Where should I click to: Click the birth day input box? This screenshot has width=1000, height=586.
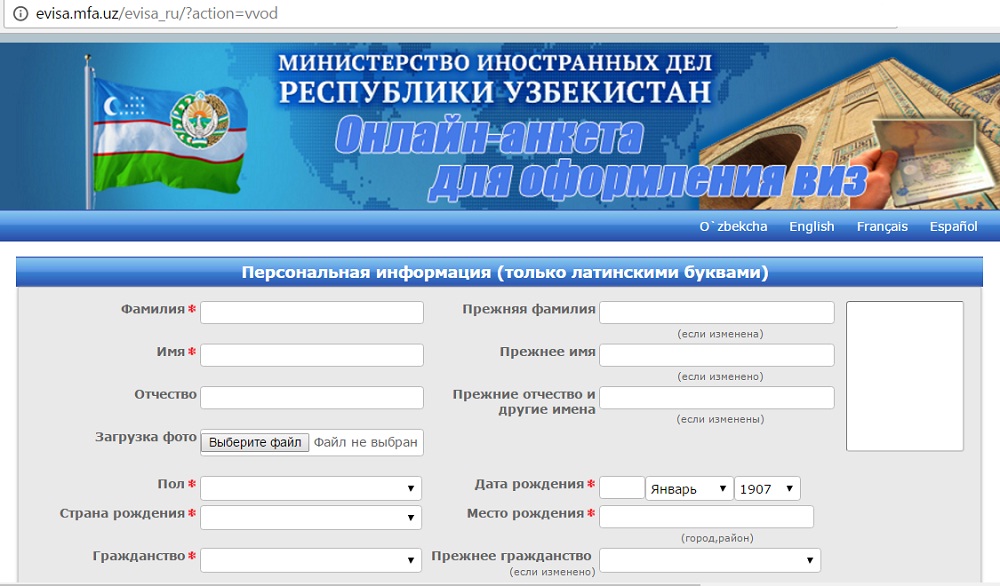pyautogui.click(x=621, y=488)
